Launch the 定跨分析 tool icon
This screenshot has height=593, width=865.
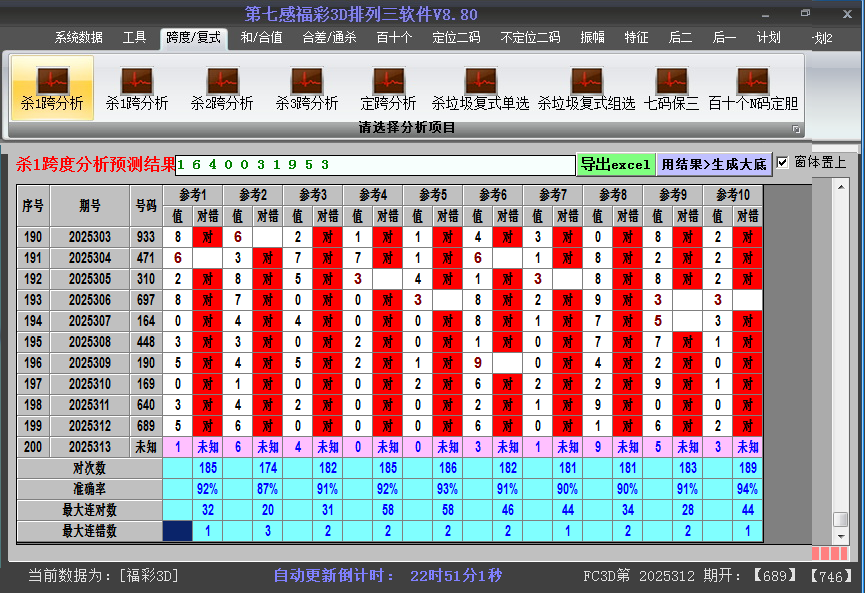click(x=388, y=88)
